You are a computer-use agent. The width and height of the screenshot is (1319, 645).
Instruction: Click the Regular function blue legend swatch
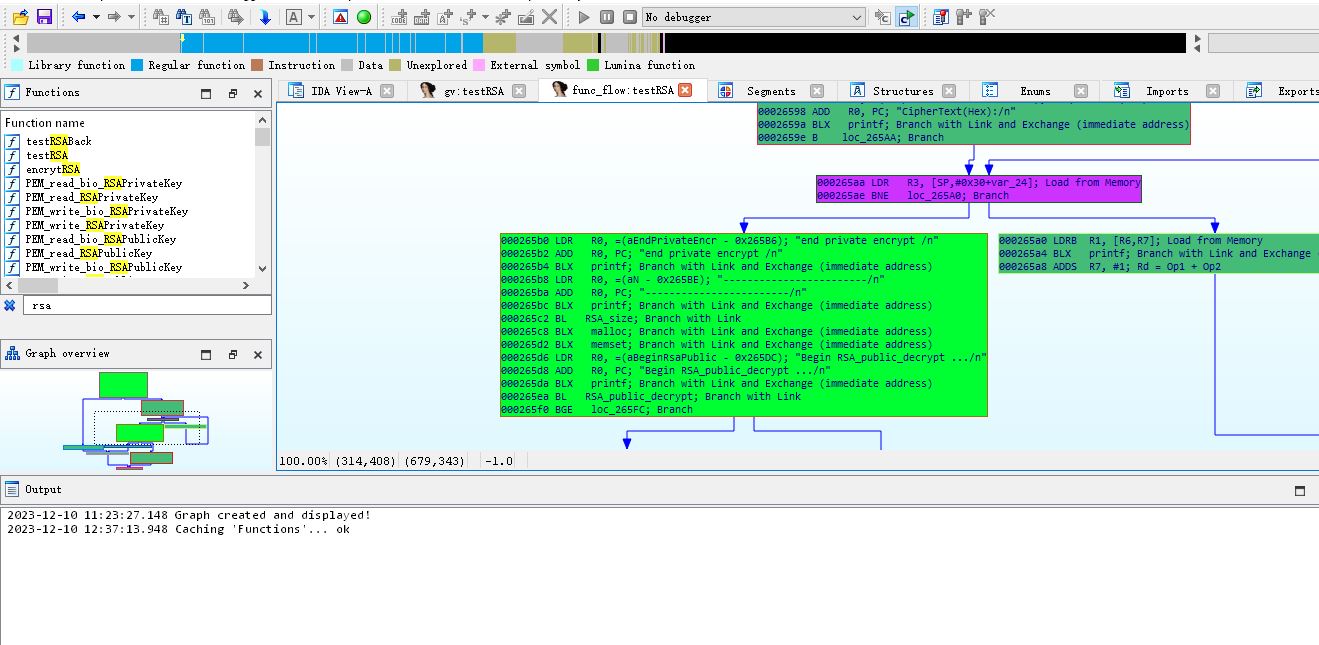[x=137, y=65]
